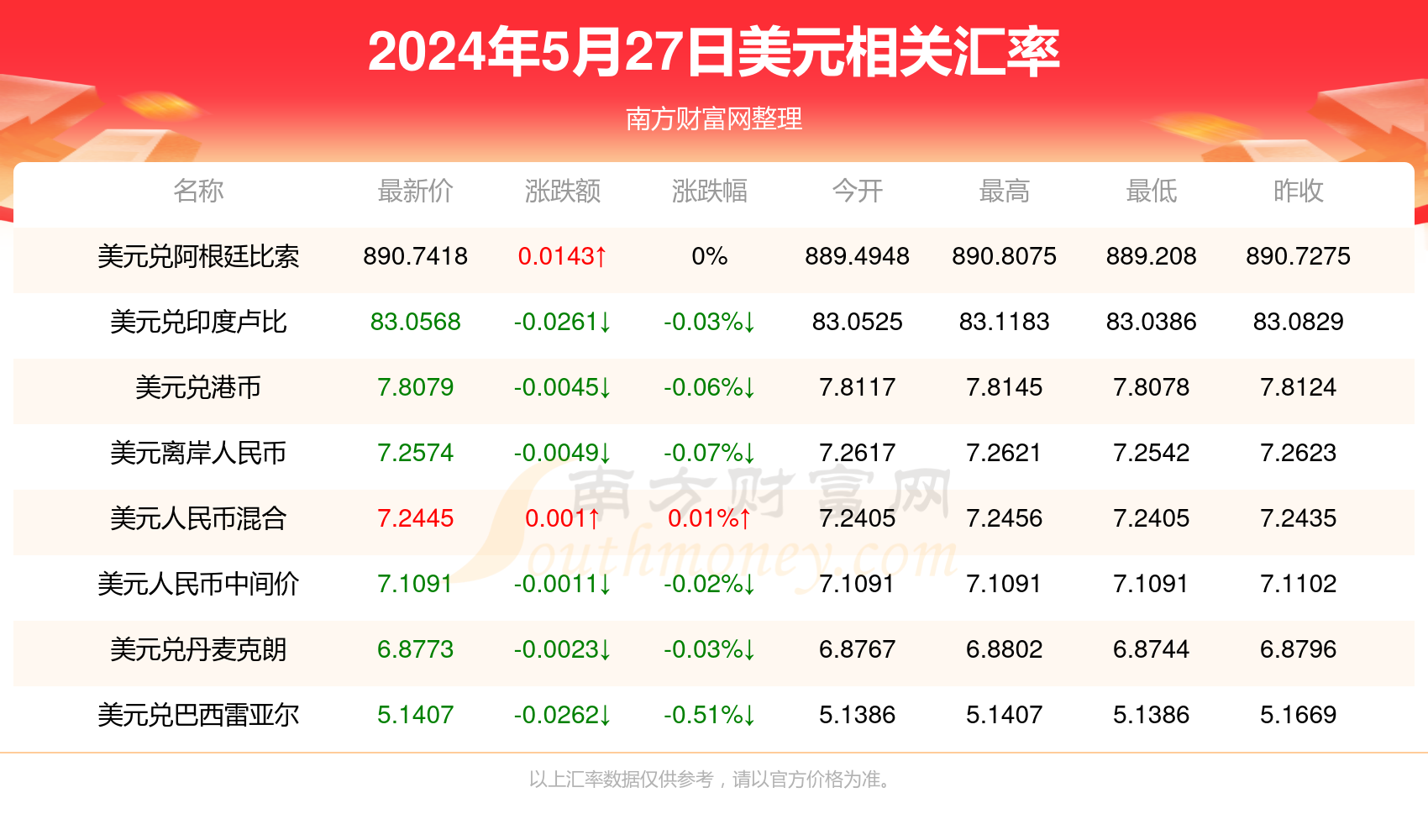This screenshot has height=840, width=1428.
Task: Click the high value 6.8802
Action: 1005,649
